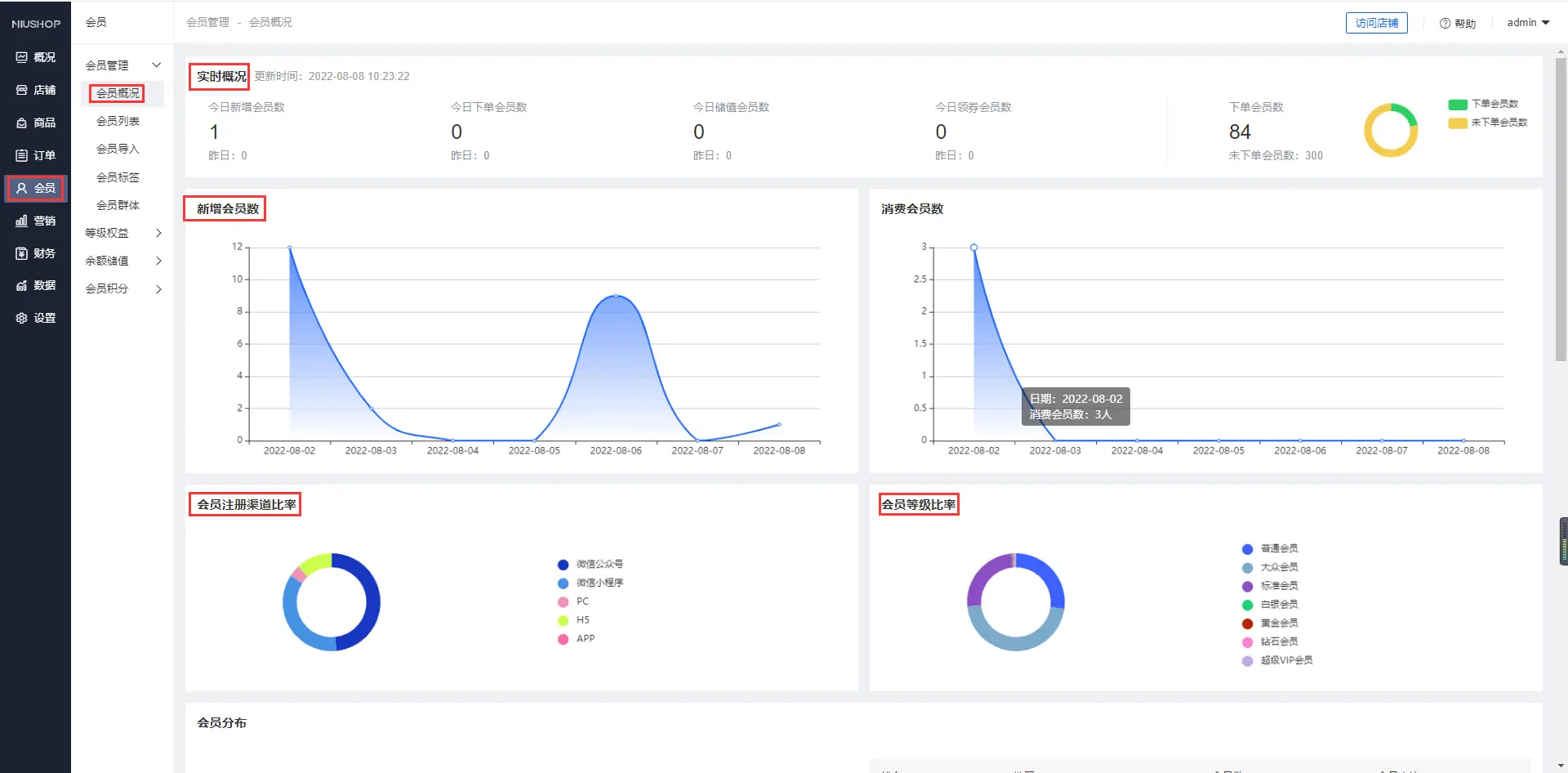This screenshot has width=1568, height=773.
Task: Open the admin account dropdown
Action: point(1527,23)
